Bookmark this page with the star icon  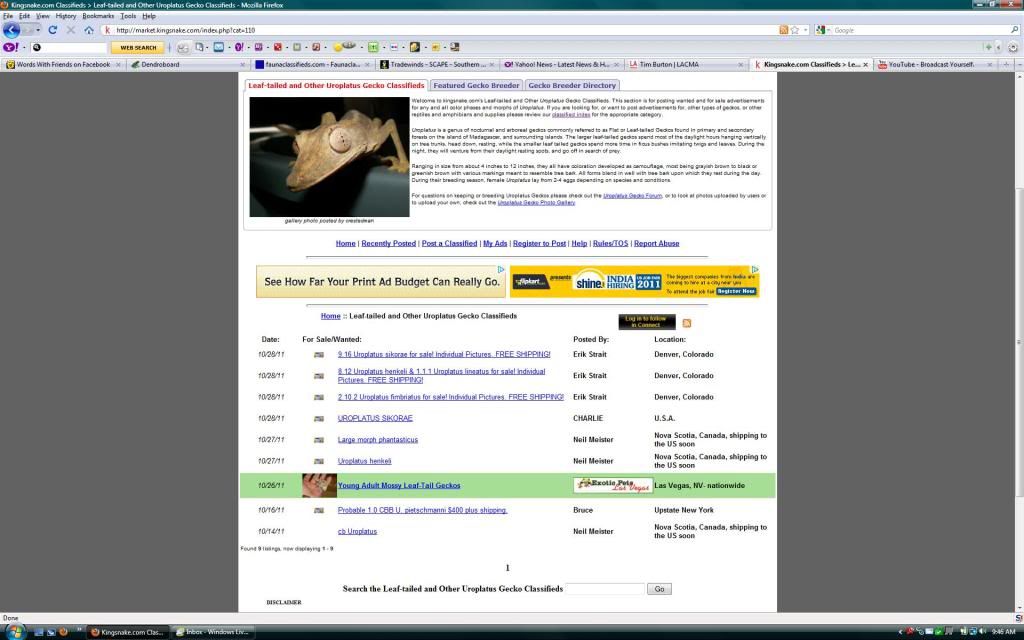(795, 30)
